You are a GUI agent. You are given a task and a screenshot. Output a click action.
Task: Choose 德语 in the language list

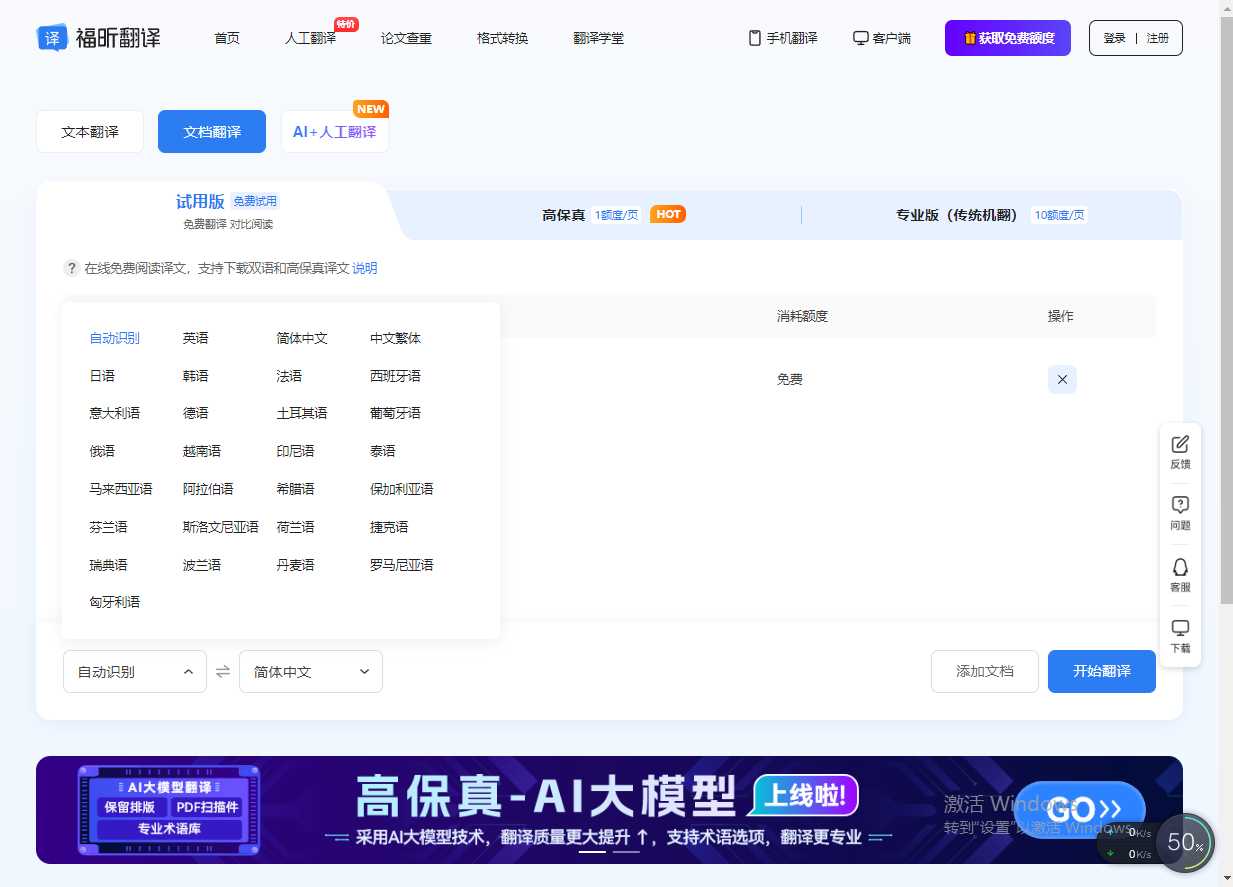click(x=195, y=413)
